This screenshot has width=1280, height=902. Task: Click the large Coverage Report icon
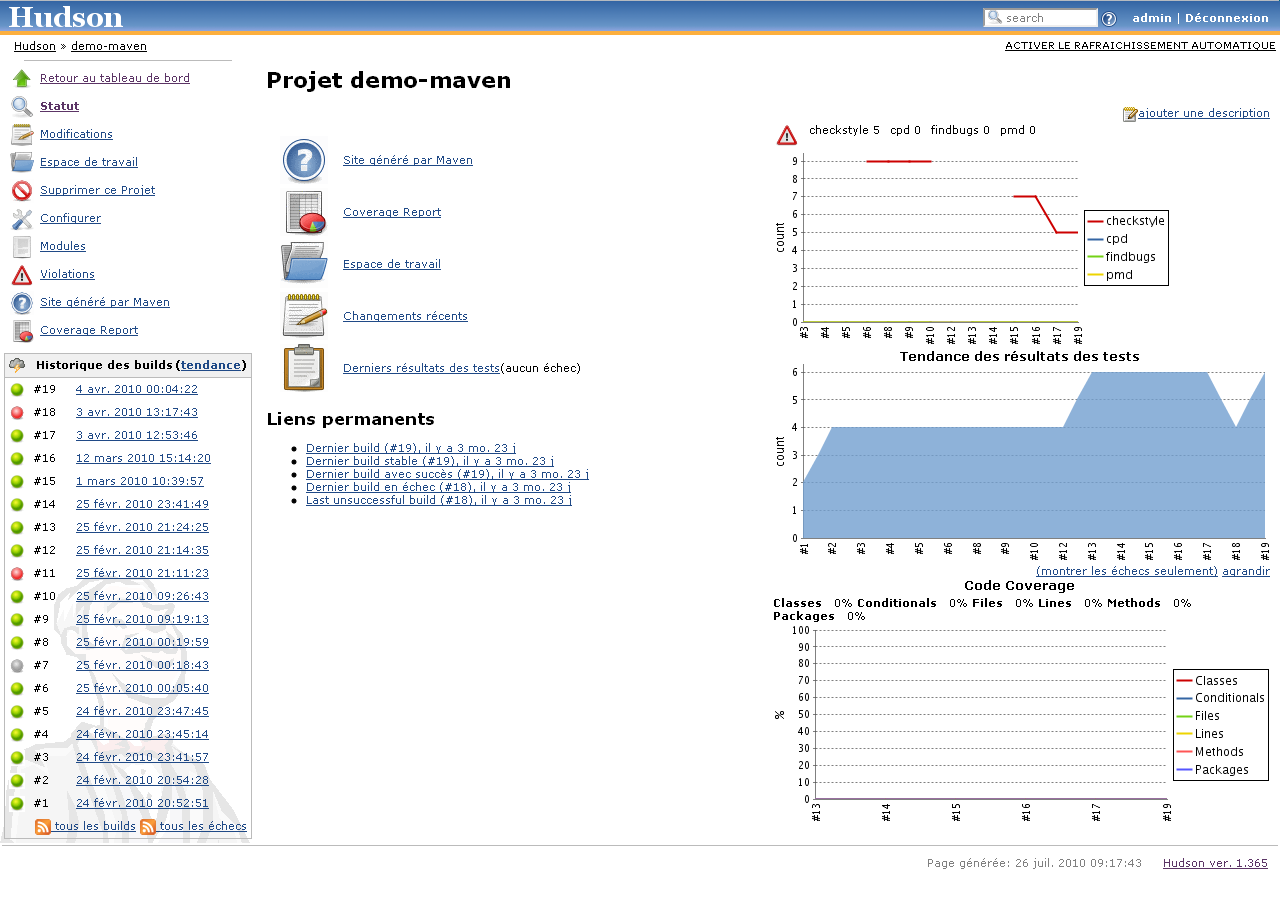304,213
